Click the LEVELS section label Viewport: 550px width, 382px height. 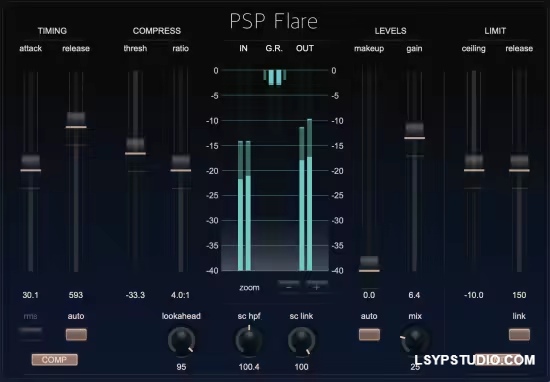390,31
